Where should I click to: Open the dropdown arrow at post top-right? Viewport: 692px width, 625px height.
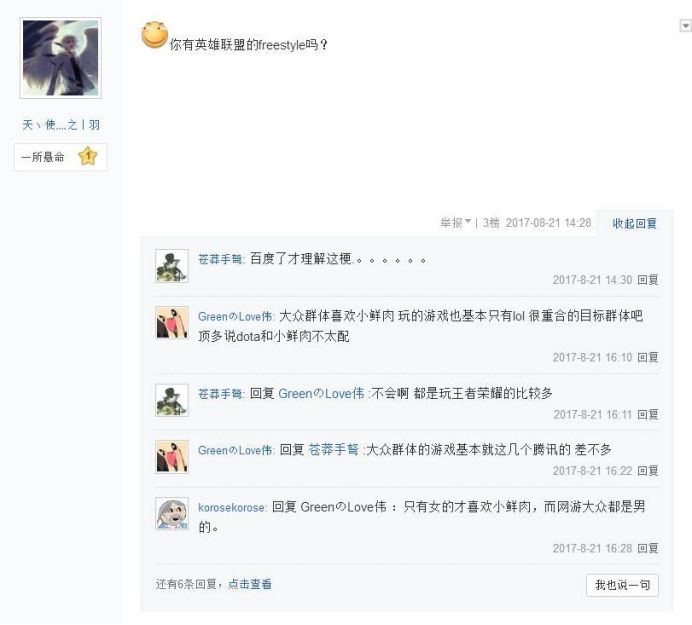pyautogui.click(x=685, y=26)
